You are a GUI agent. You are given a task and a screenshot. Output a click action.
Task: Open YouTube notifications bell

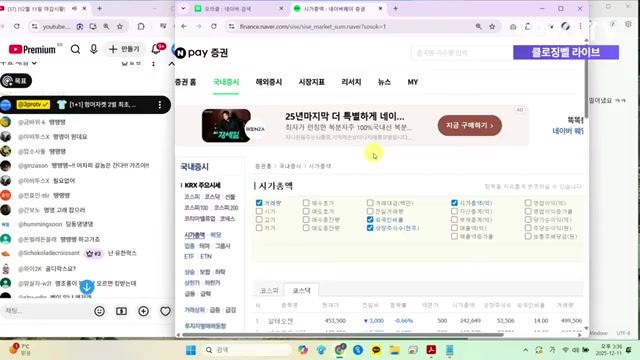[x=156, y=49]
